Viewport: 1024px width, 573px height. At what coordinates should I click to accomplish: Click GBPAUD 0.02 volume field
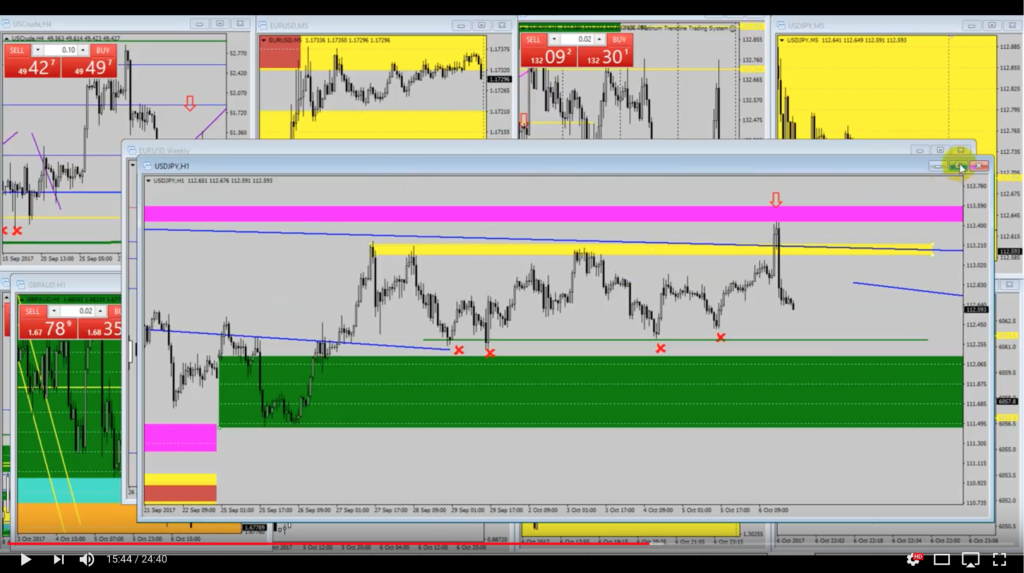pos(77,312)
